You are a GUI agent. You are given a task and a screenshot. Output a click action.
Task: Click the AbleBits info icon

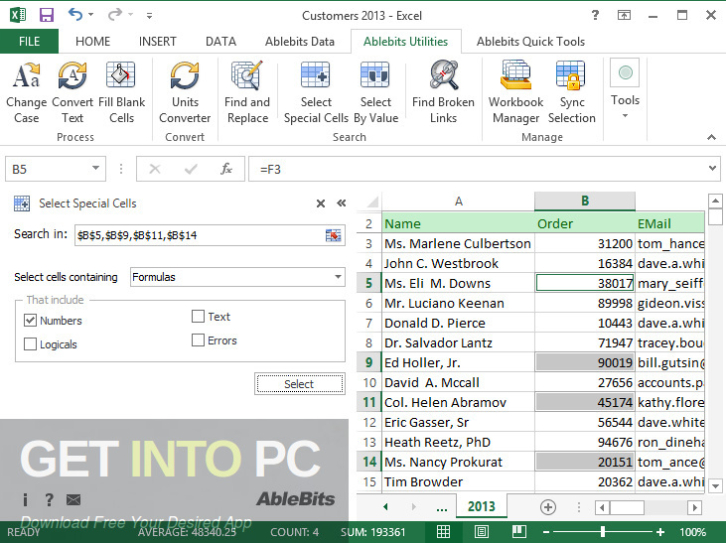click(x=25, y=499)
